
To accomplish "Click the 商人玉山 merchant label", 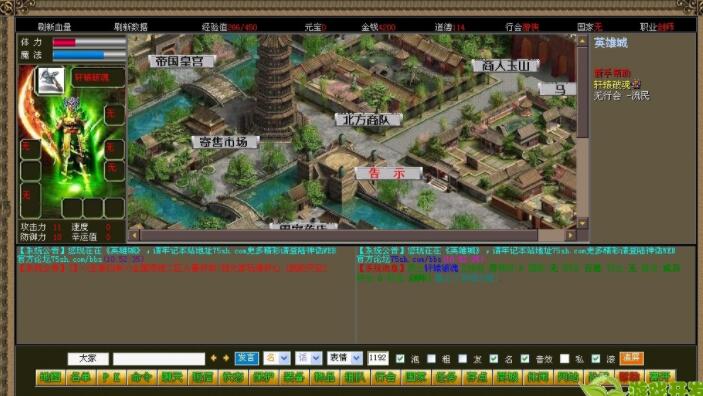I will (505, 65).
